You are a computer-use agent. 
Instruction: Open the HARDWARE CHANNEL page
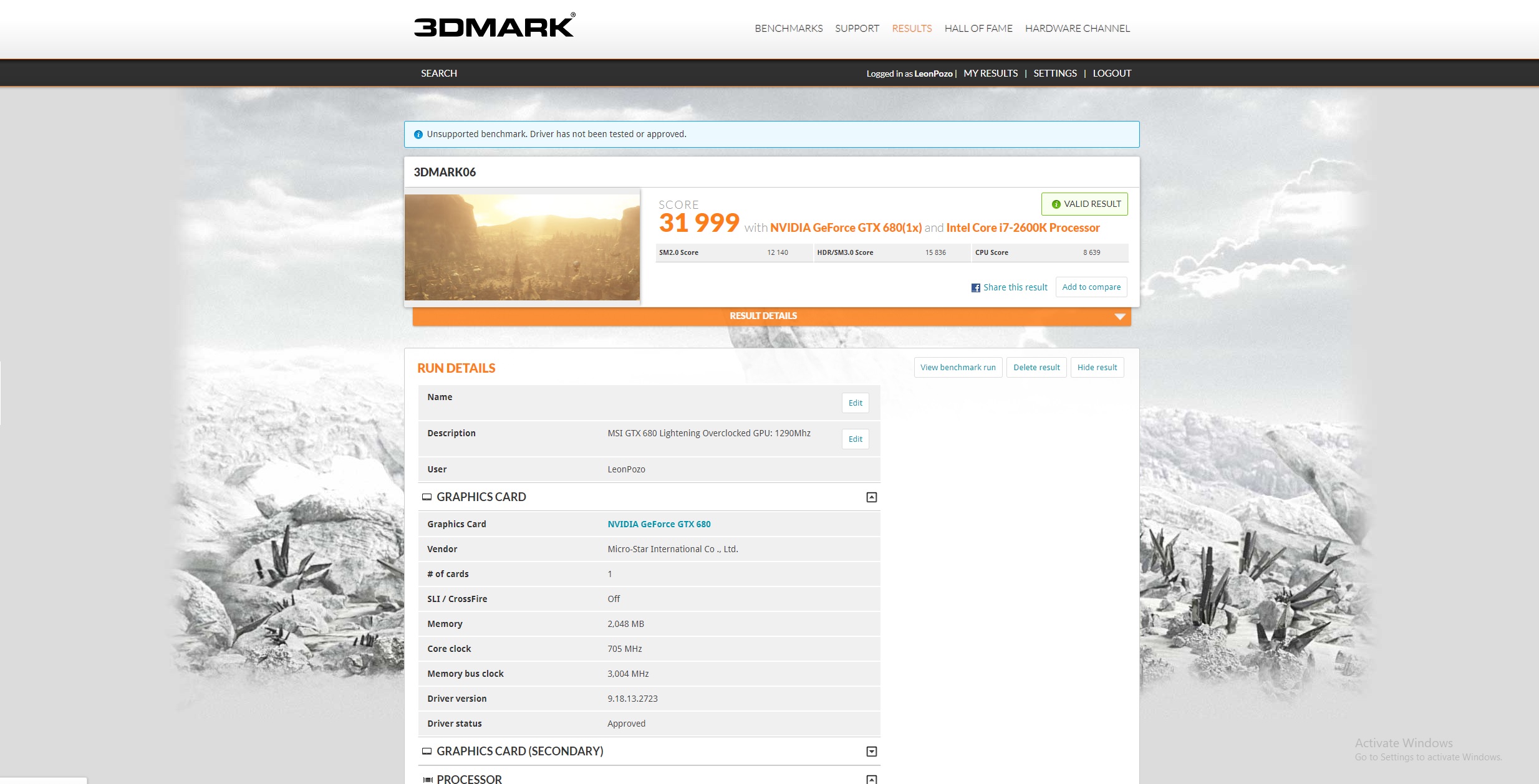[x=1077, y=29]
